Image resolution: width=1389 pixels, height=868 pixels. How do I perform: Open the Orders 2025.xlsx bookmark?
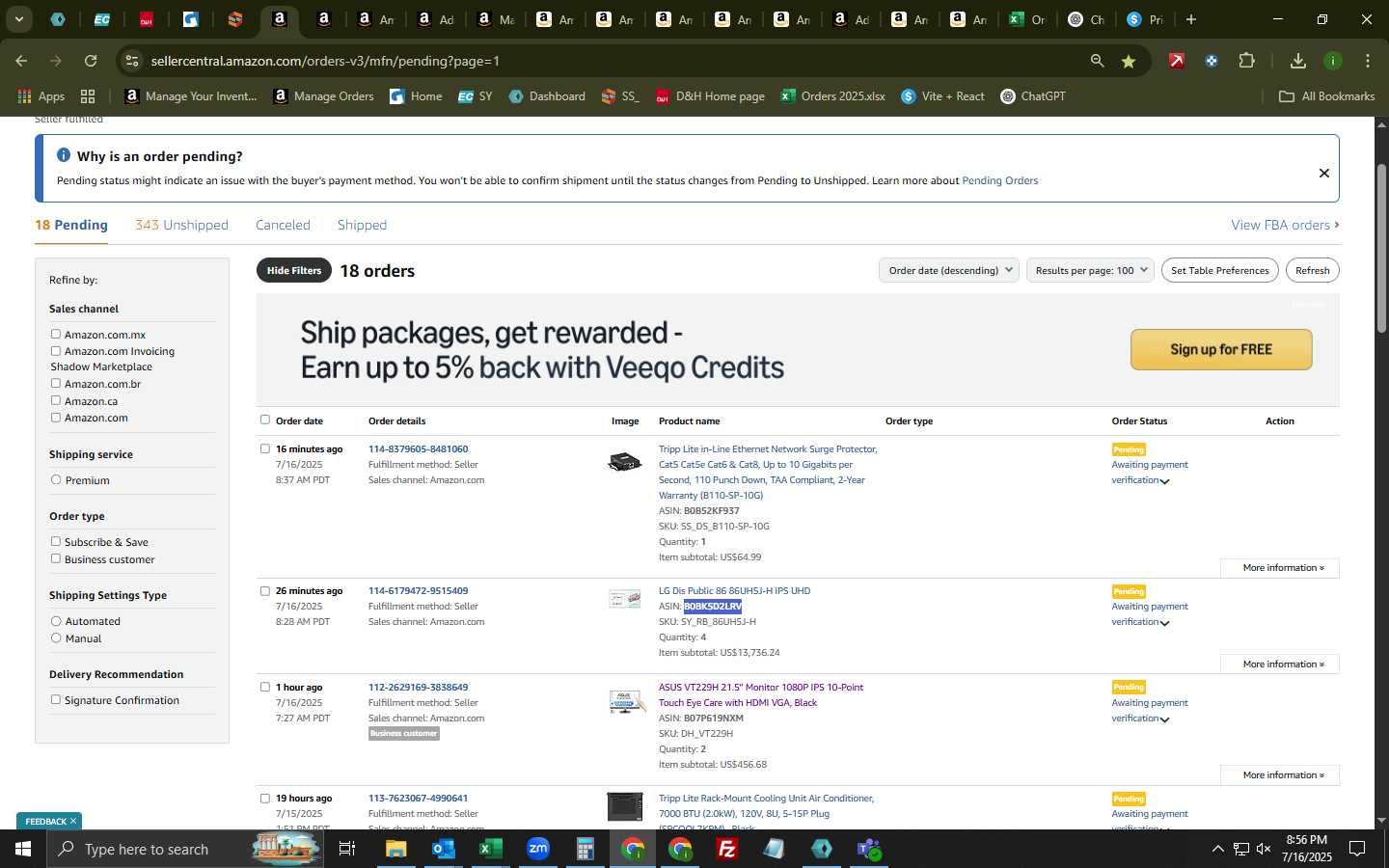pyautogui.click(x=833, y=96)
